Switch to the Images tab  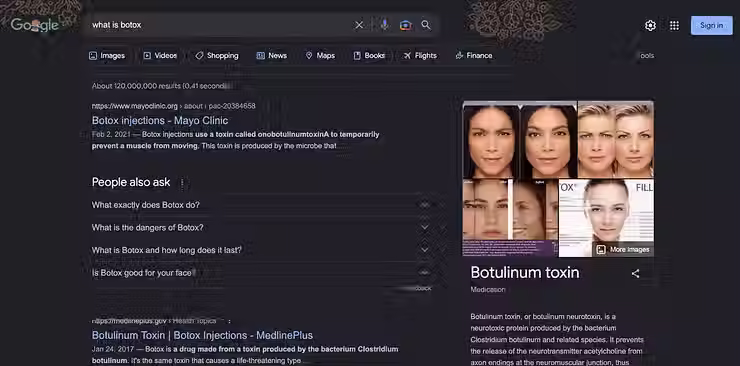click(107, 56)
